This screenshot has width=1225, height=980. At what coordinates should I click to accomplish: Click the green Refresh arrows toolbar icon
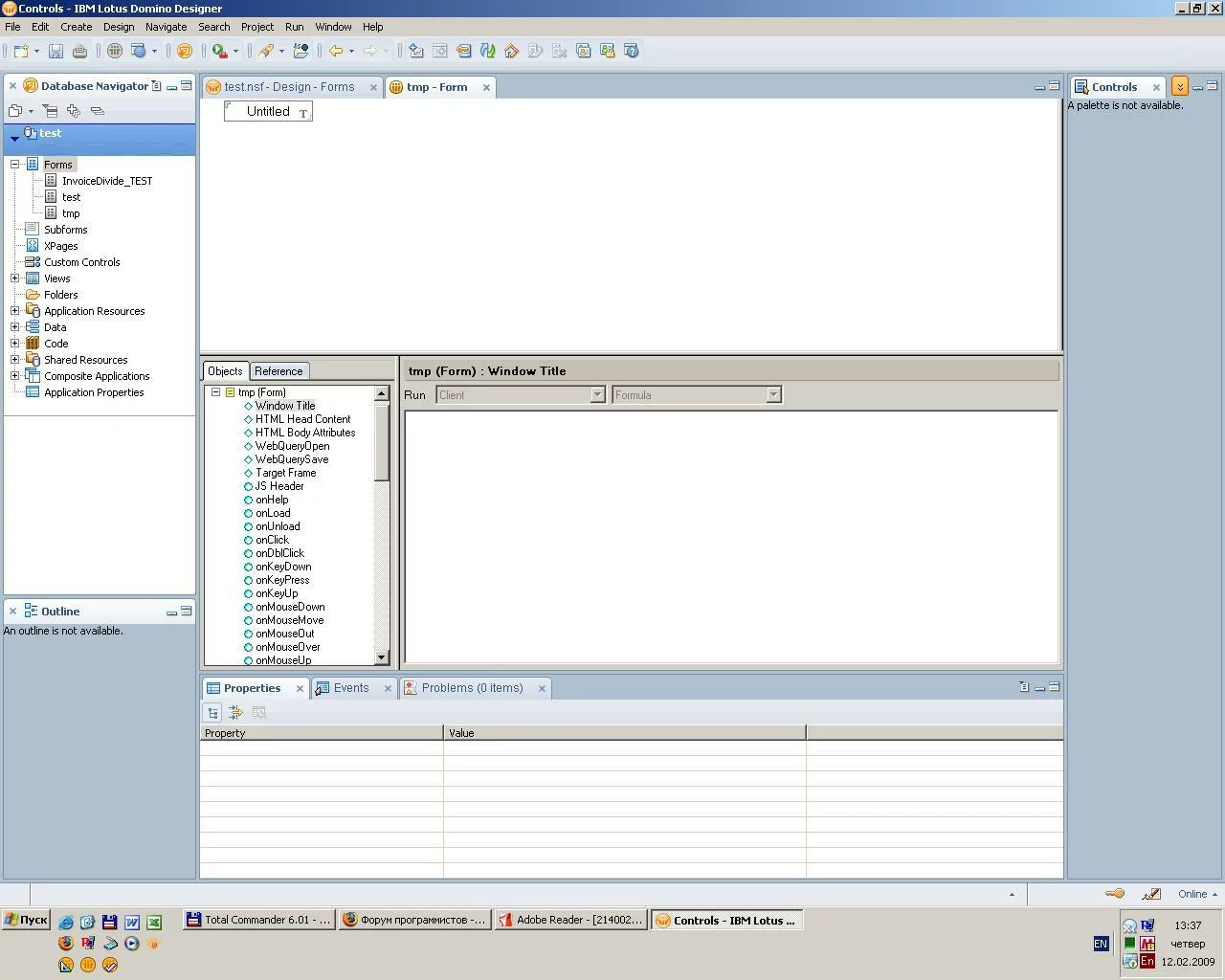[x=487, y=51]
